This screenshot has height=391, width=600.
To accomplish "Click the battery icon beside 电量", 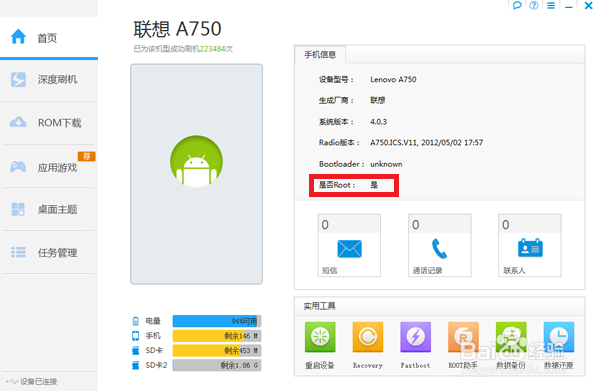I will pos(135,321).
